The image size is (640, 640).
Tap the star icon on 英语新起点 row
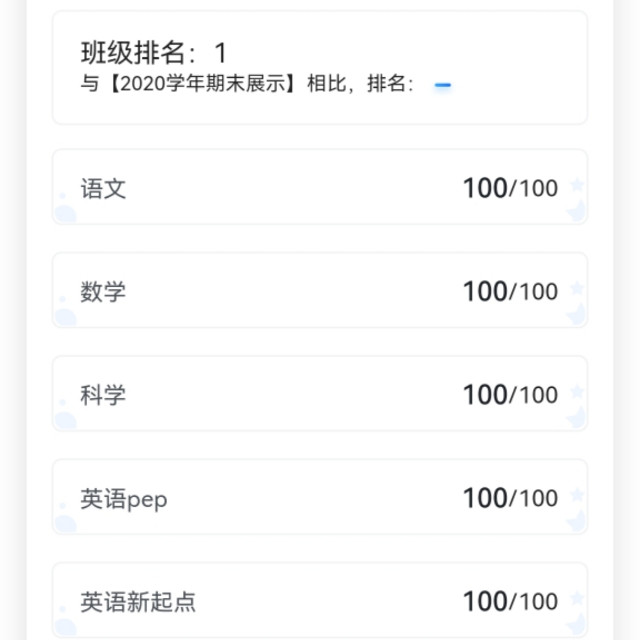point(577,599)
